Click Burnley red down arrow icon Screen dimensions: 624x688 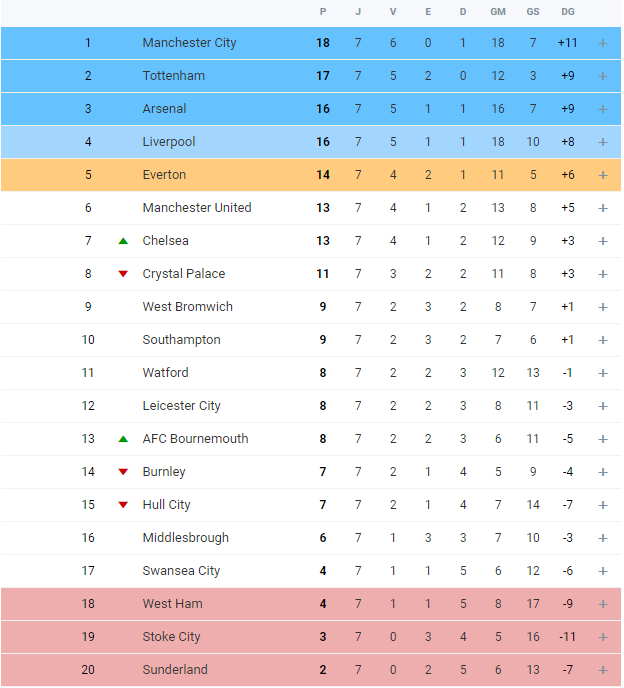pyautogui.click(x=123, y=472)
